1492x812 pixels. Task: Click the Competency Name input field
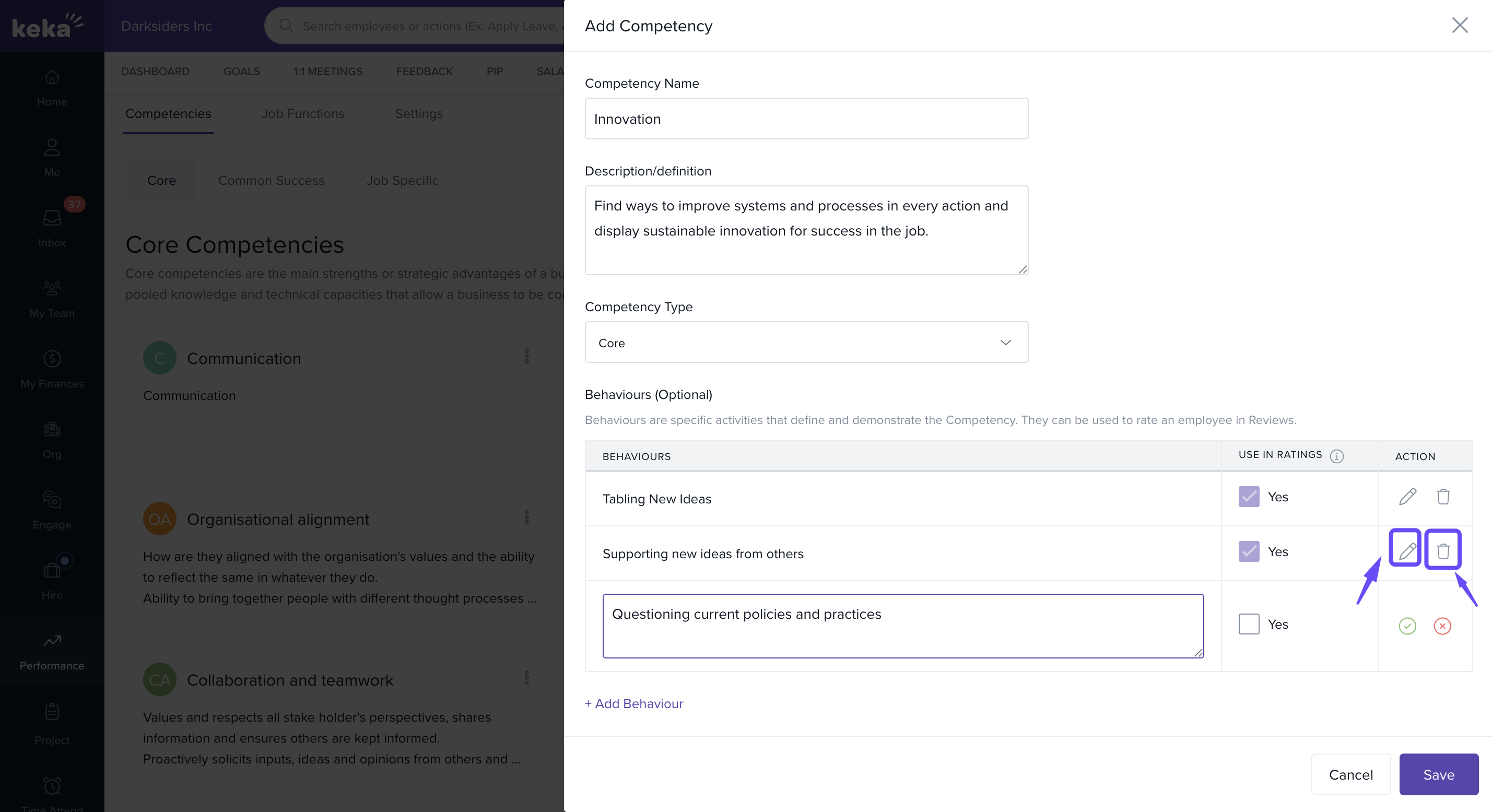806,119
